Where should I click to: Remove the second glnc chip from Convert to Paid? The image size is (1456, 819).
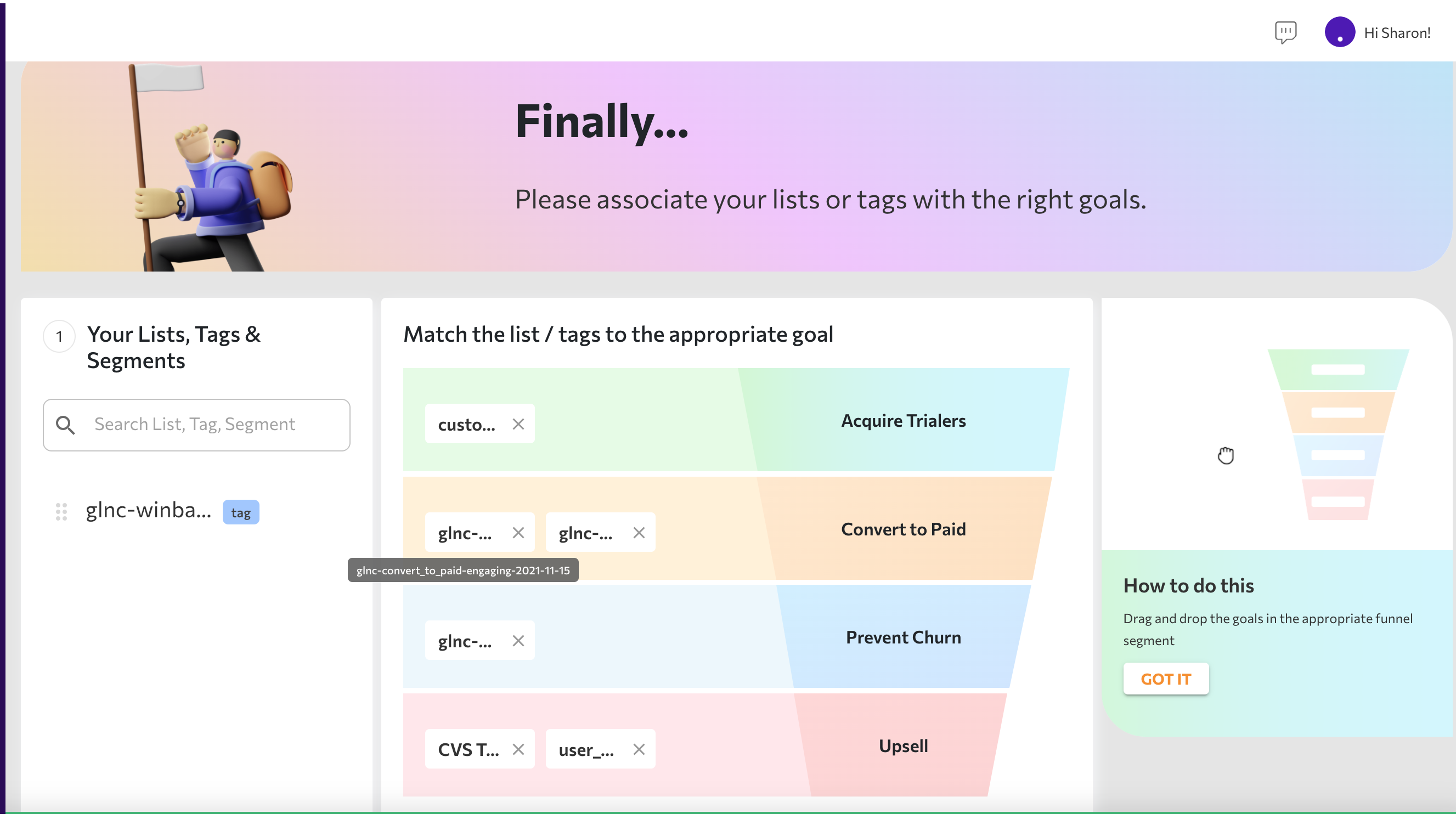[639, 533]
